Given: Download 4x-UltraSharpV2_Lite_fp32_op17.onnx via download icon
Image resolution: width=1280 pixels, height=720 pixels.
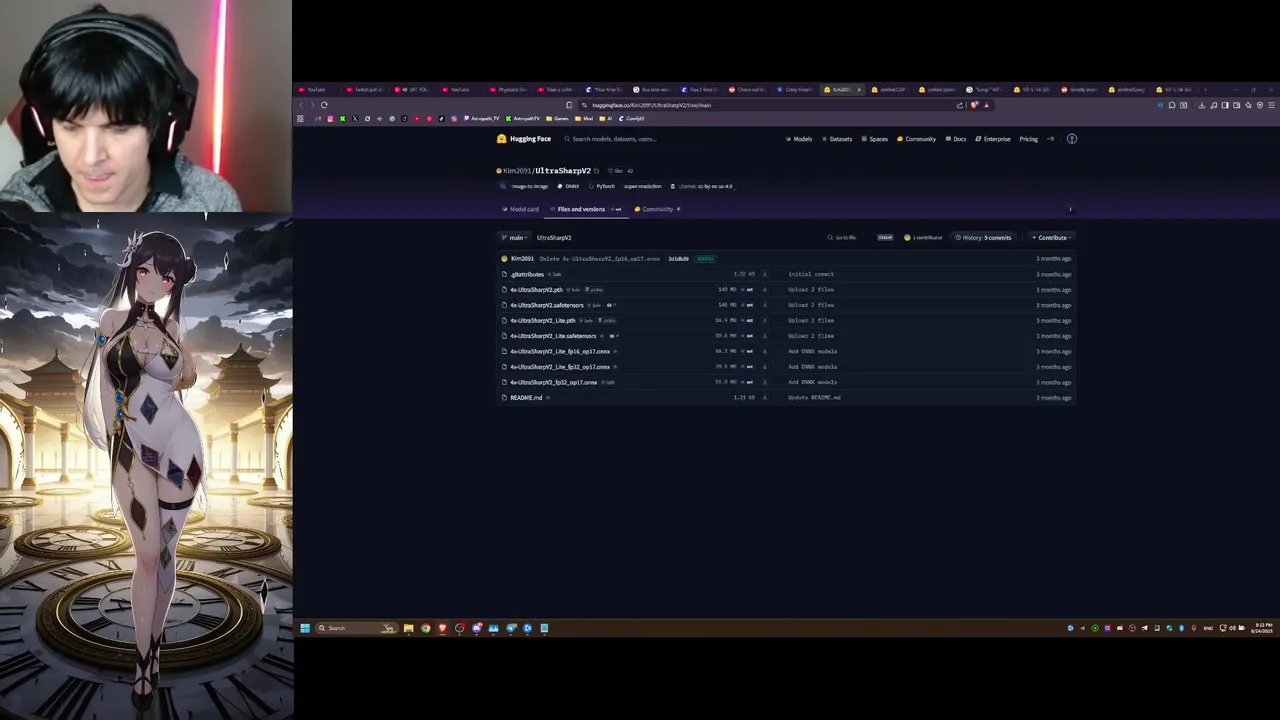Looking at the screenshot, I should (765, 367).
